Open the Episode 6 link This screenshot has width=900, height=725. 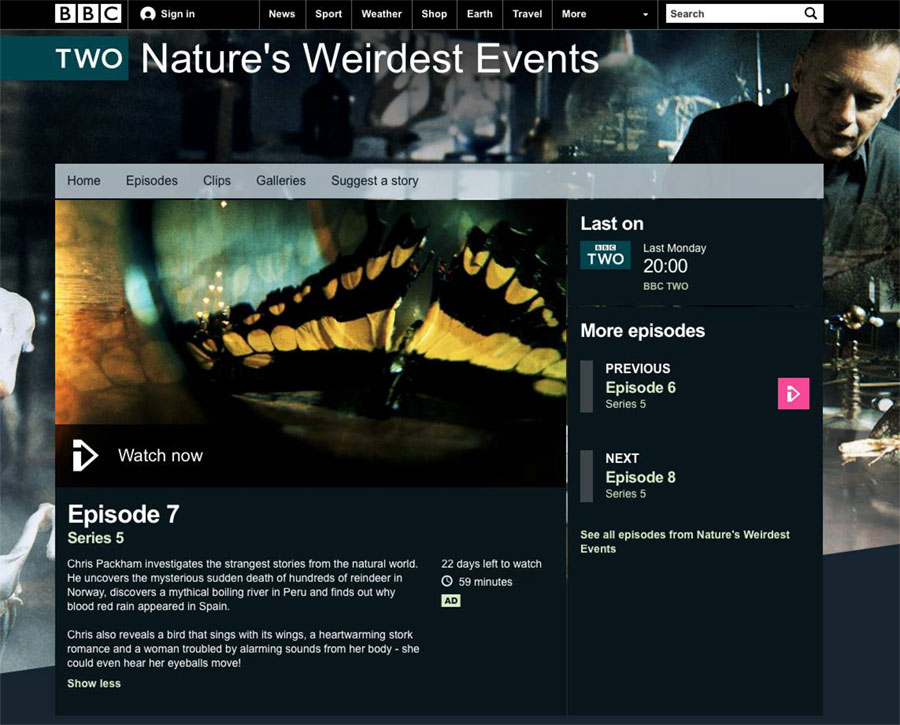coord(640,387)
